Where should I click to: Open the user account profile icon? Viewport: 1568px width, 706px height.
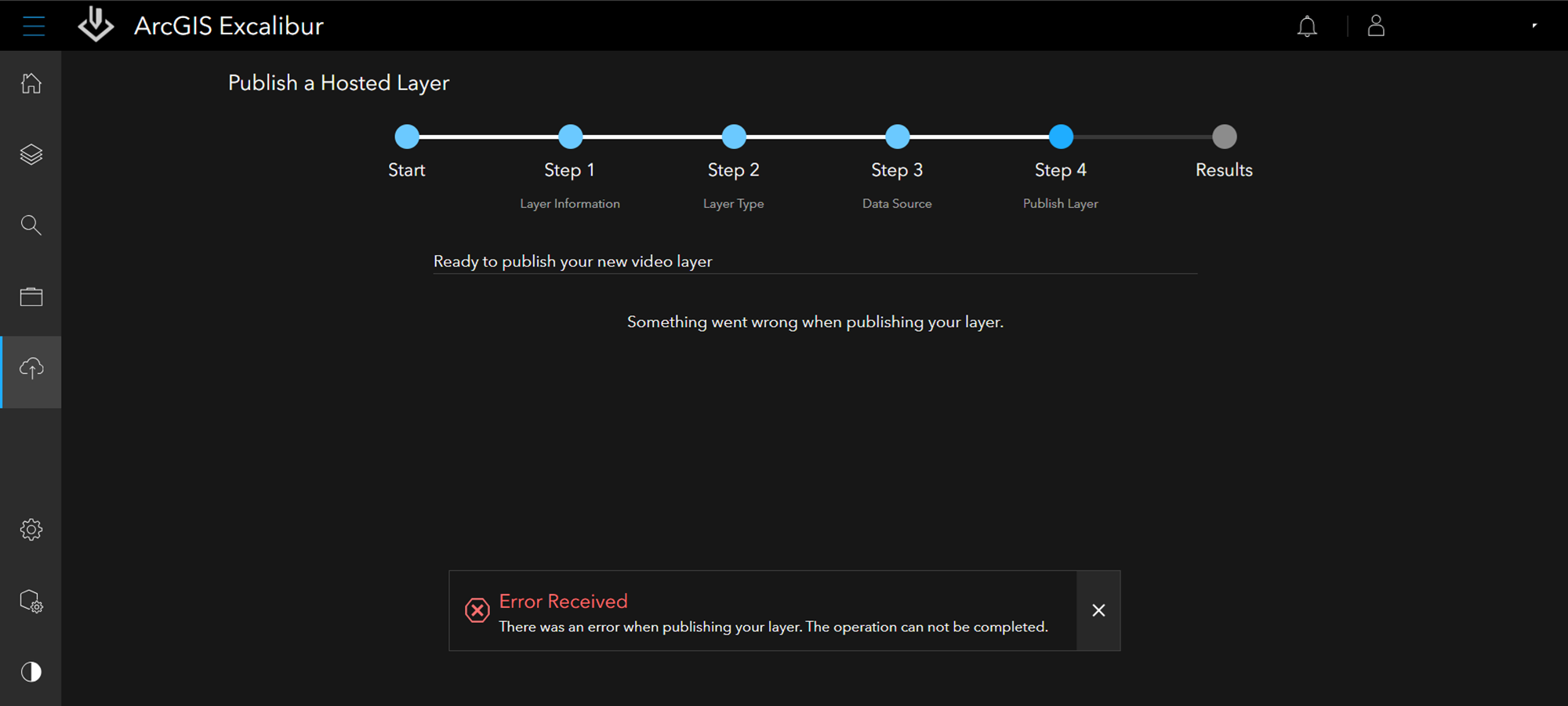coord(1376,26)
